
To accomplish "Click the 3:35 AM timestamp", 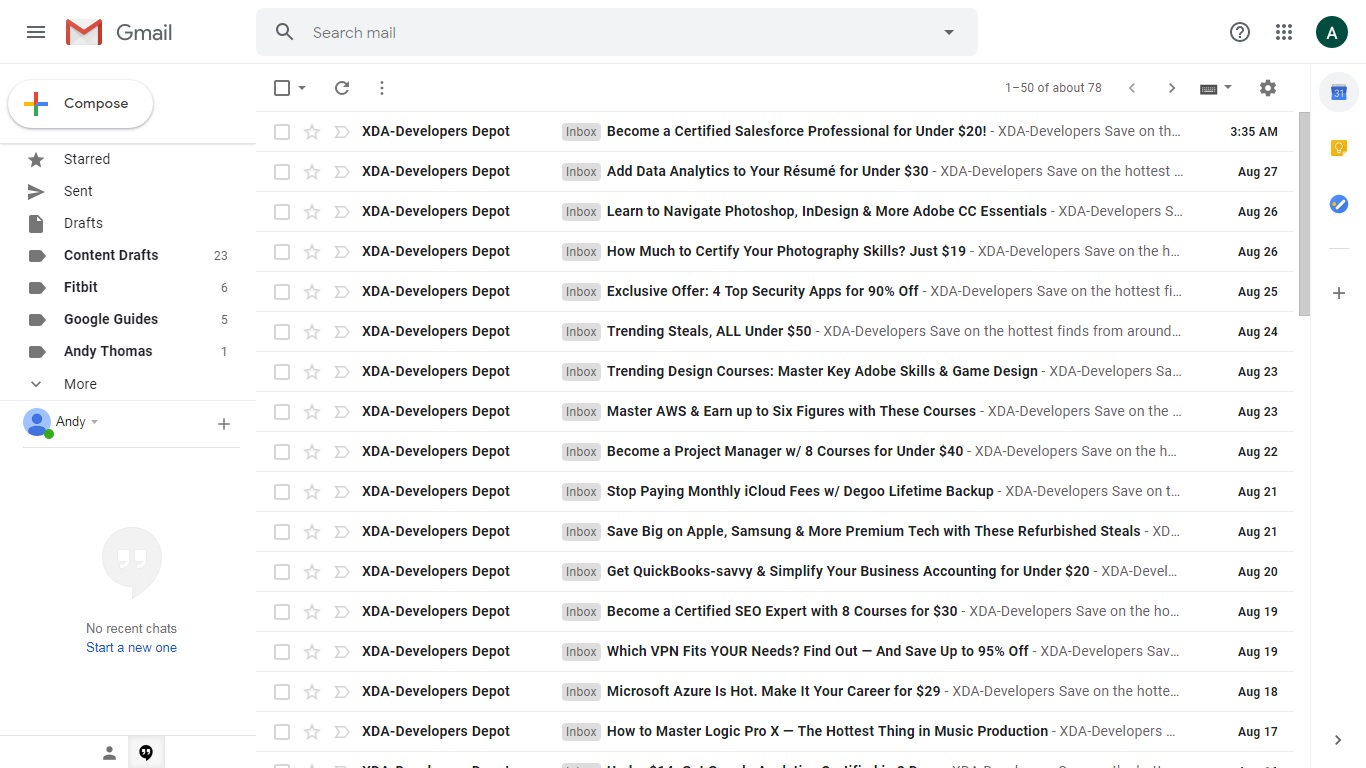I will (1254, 131).
